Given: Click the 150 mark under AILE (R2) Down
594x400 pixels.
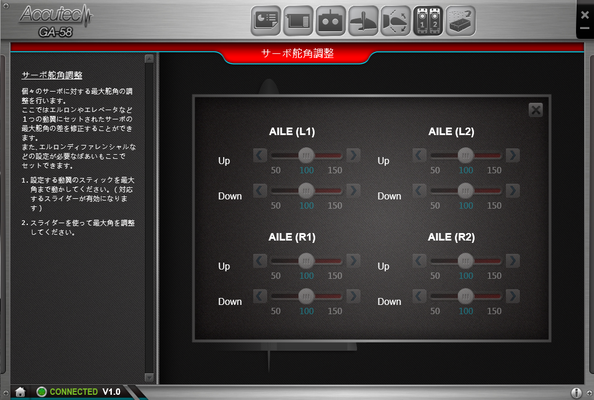Looking at the screenshot, I should tap(494, 311).
